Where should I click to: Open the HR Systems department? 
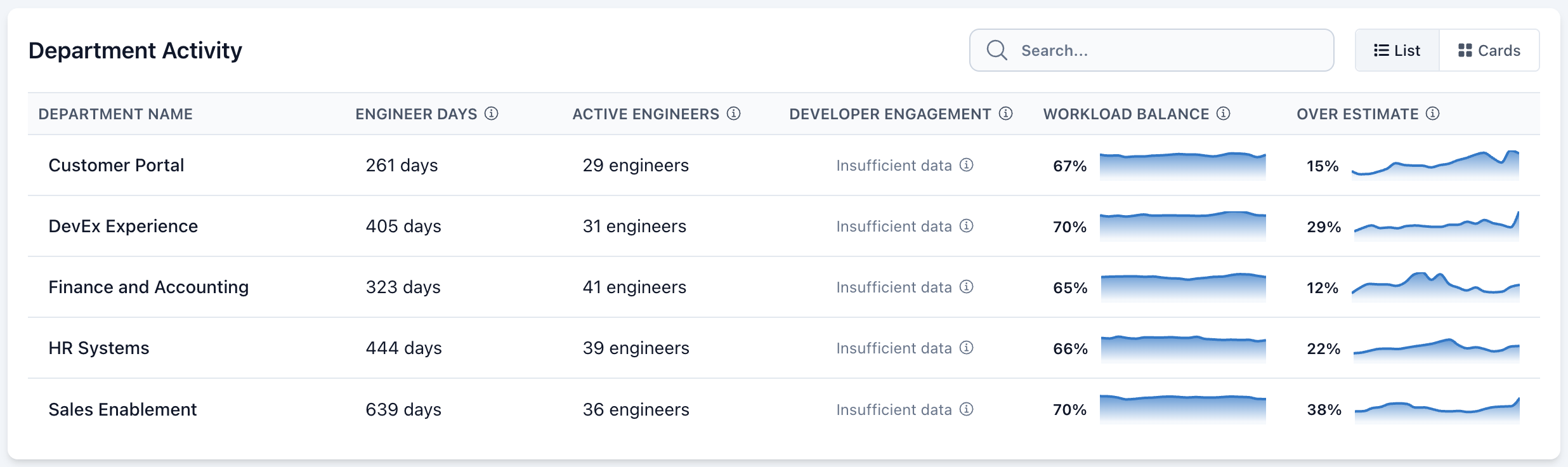99,348
